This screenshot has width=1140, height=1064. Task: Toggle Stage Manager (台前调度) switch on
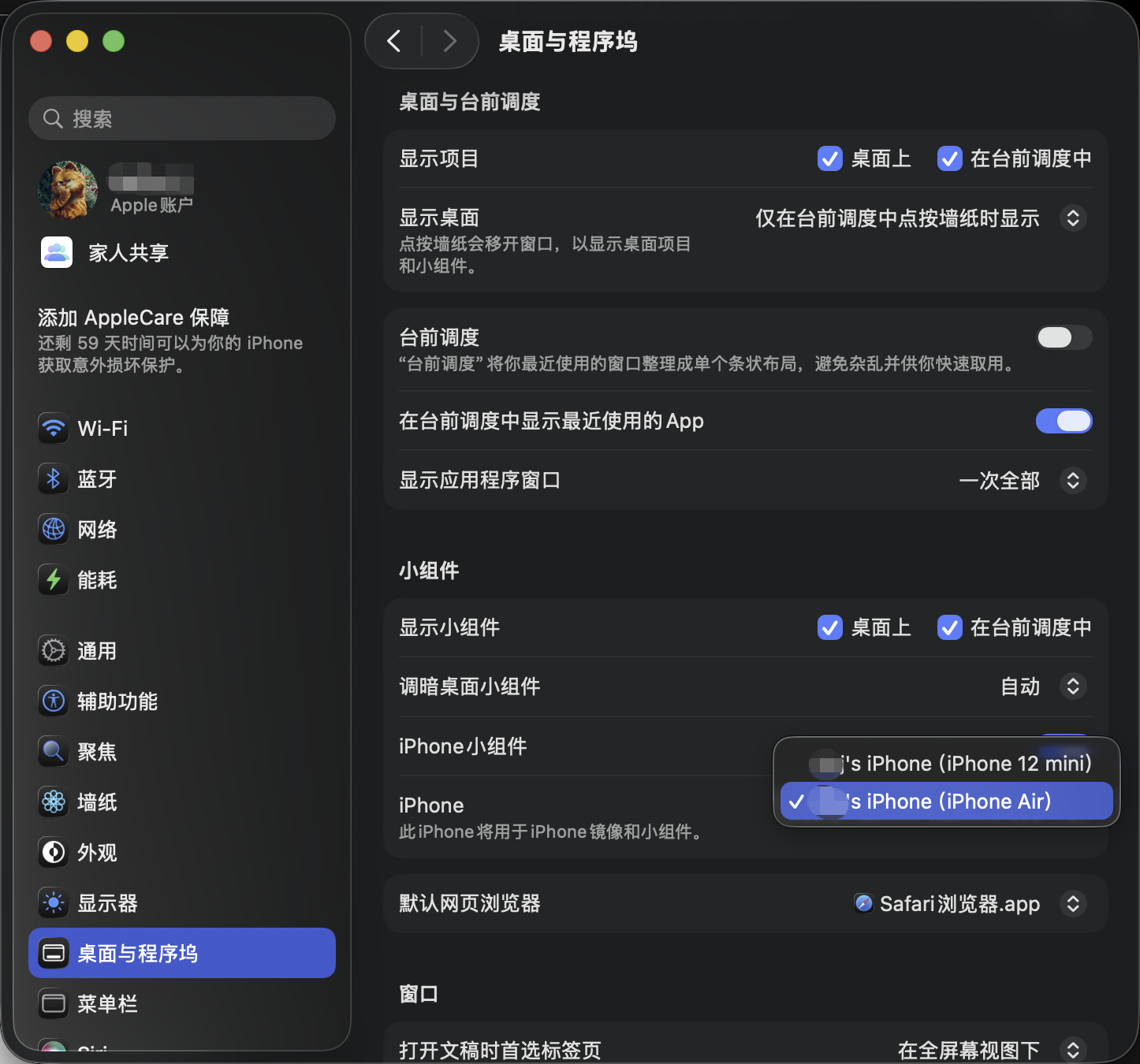[1063, 337]
